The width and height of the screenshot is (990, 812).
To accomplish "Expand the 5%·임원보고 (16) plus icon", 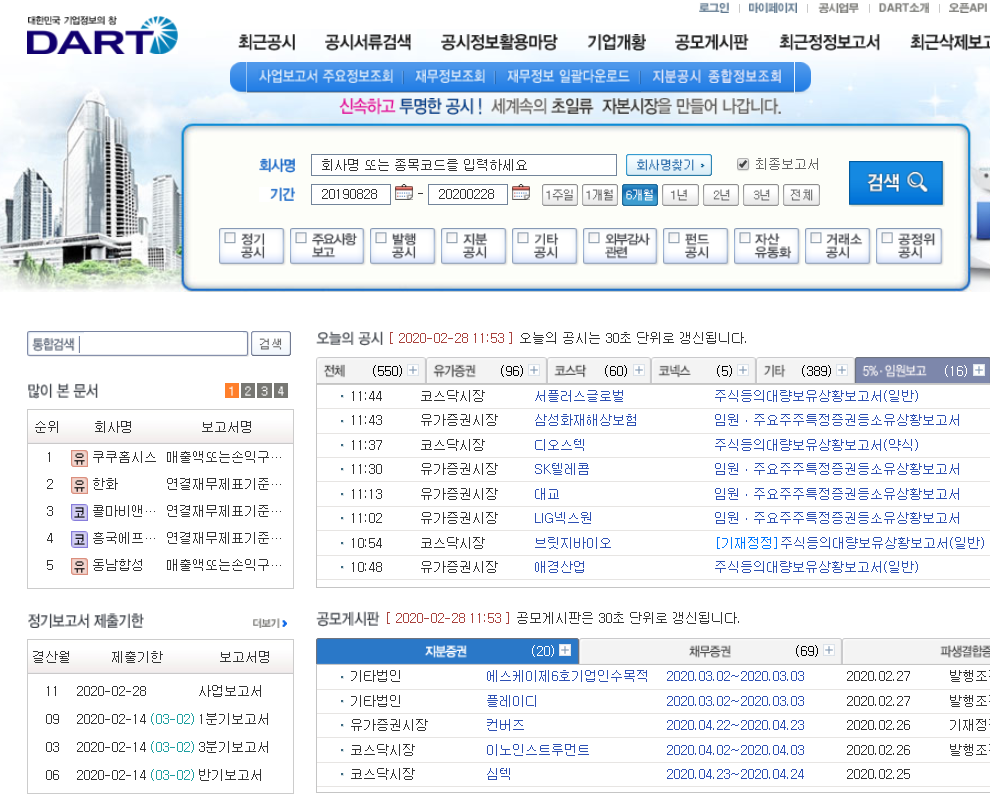I will click(979, 370).
